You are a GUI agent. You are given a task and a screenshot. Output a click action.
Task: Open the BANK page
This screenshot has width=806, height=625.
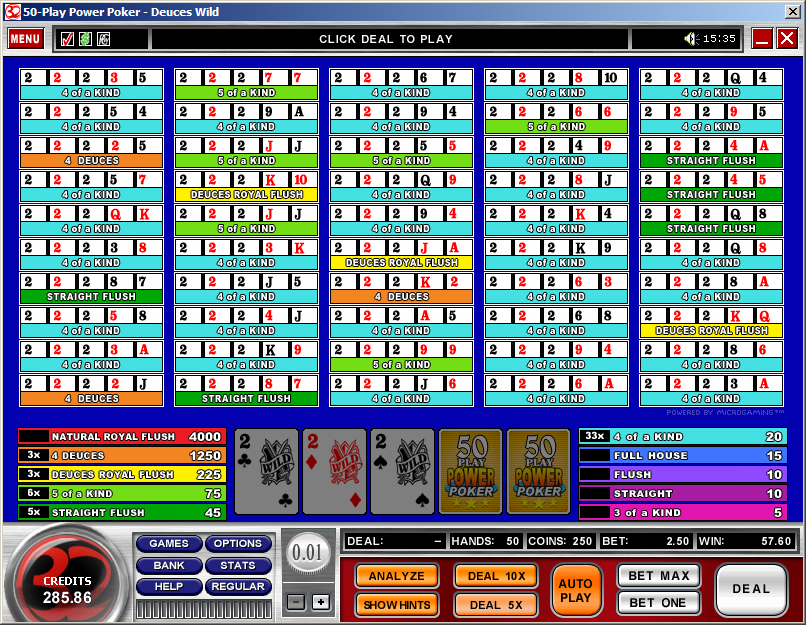(169, 565)
